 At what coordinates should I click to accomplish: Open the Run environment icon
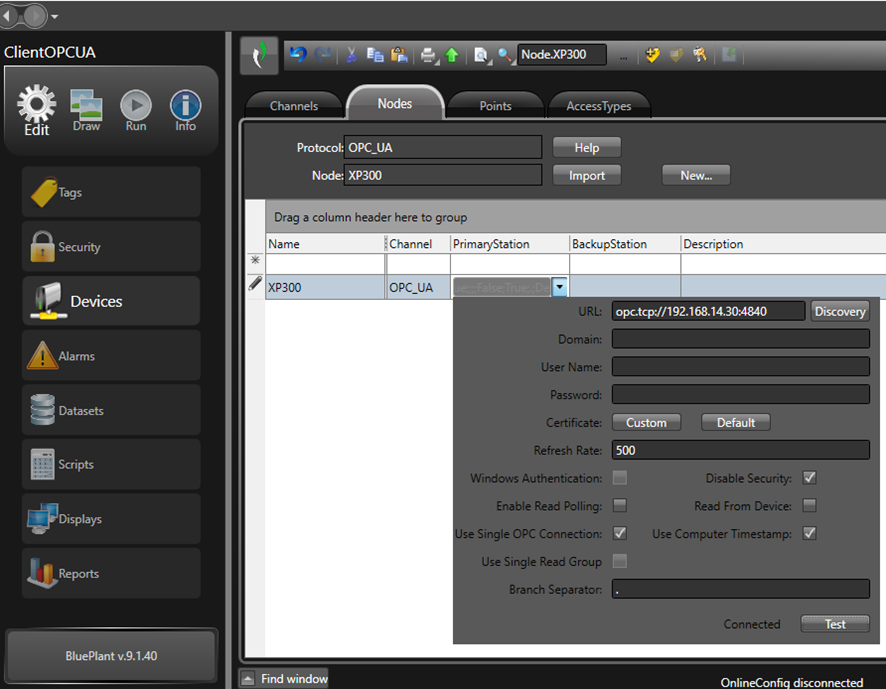coord(136,110)
